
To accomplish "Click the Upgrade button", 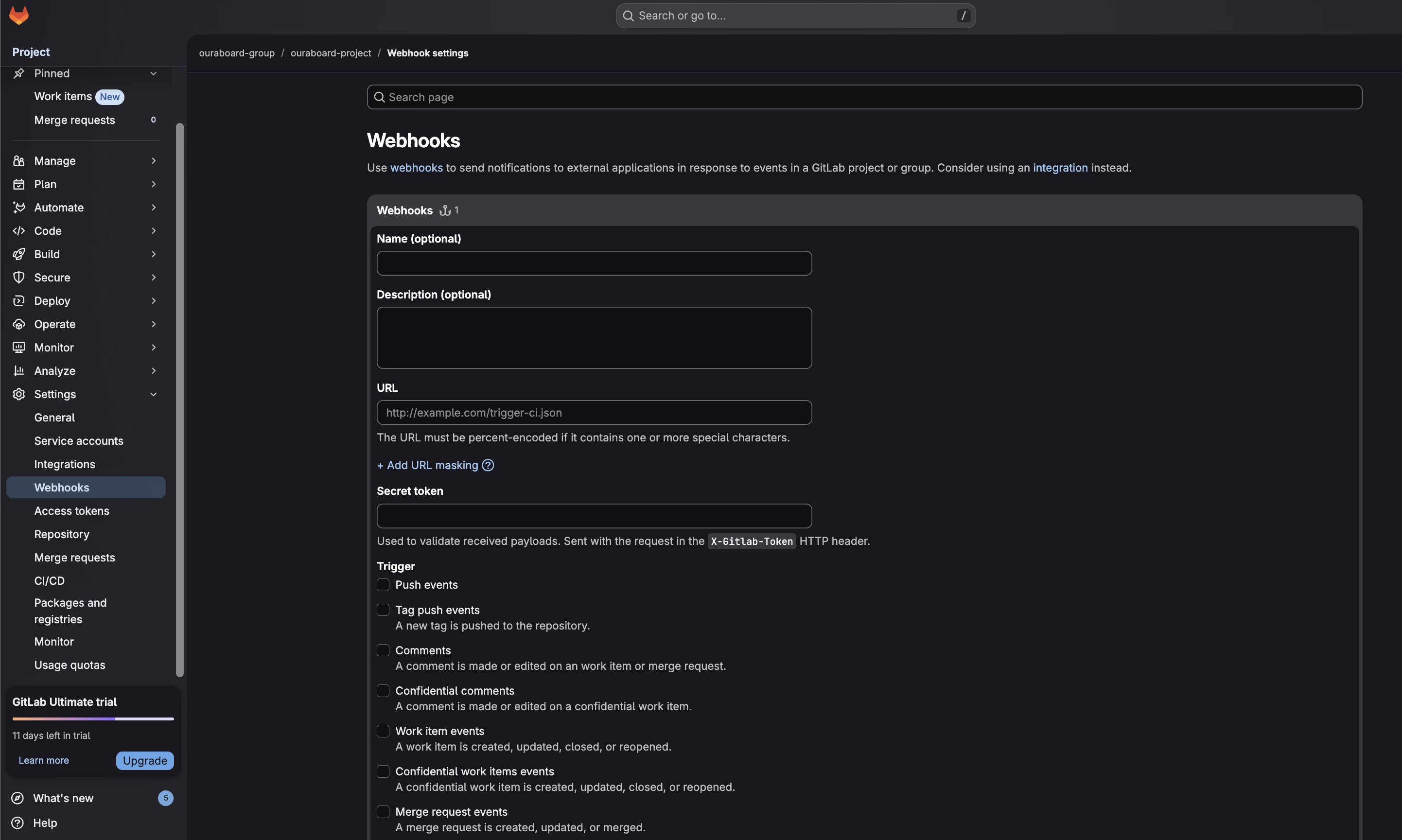I will [145, 761].
